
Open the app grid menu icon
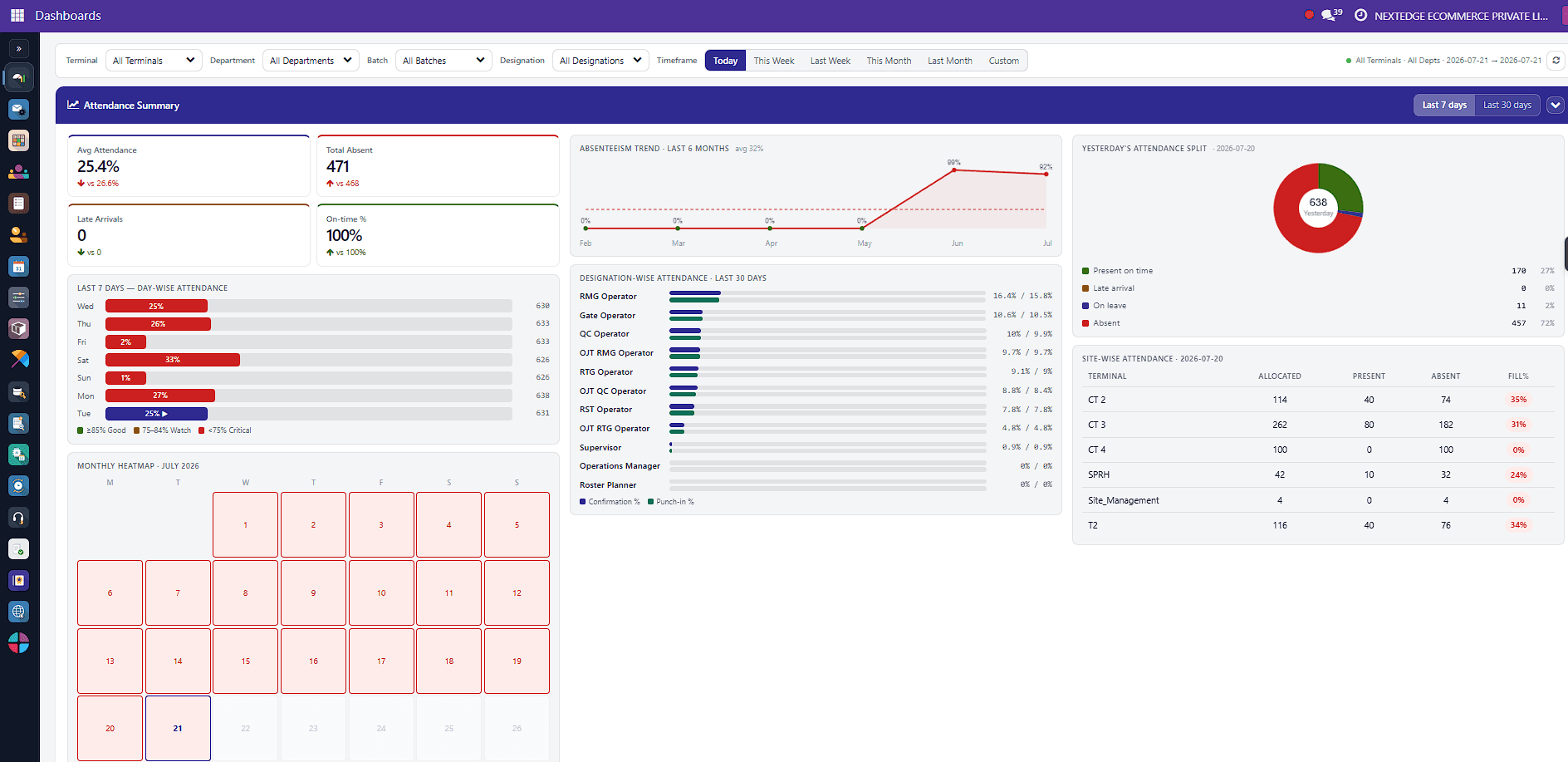click(x=17, y=15)
